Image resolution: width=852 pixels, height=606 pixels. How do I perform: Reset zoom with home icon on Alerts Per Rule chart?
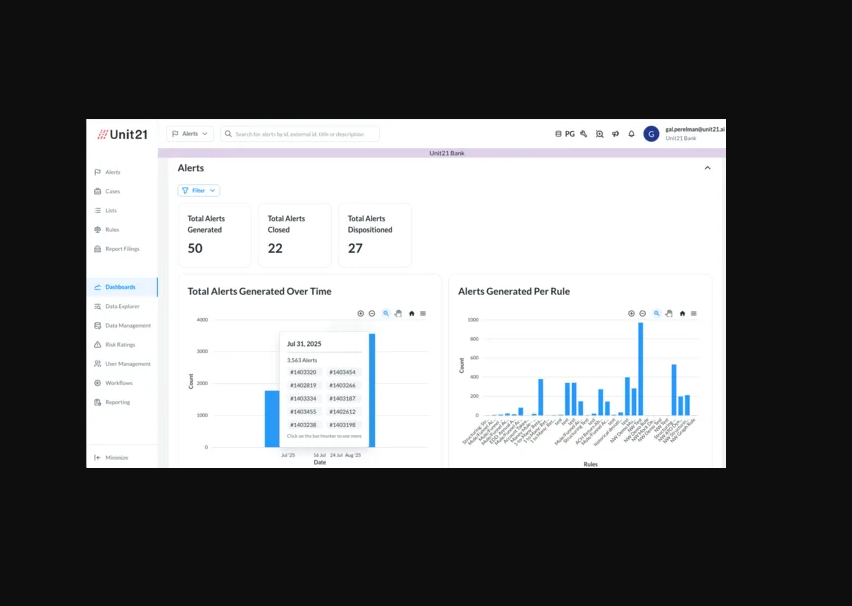682,314
